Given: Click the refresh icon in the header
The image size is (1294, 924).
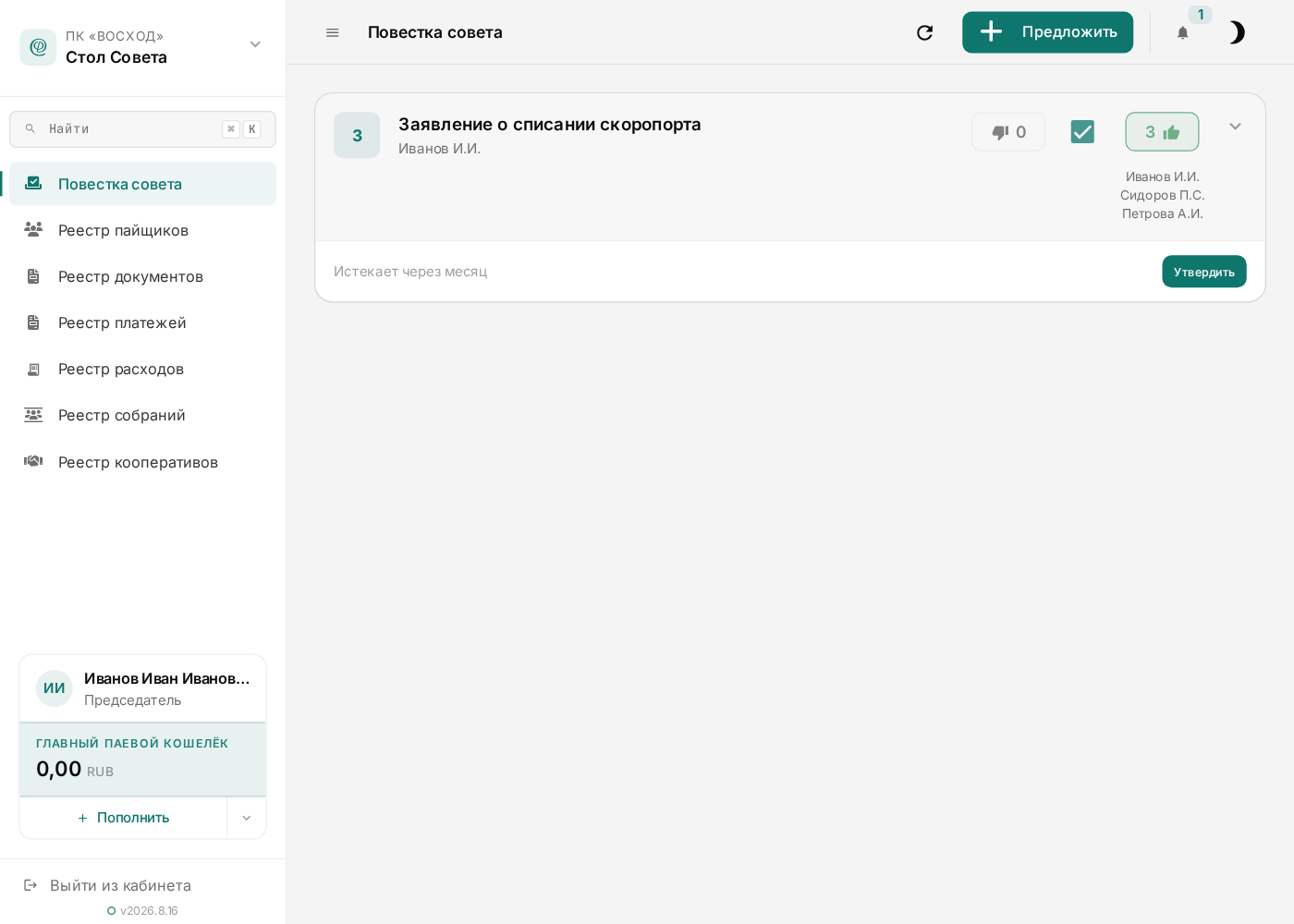Looking at the screenshot, I should [924, 32].
